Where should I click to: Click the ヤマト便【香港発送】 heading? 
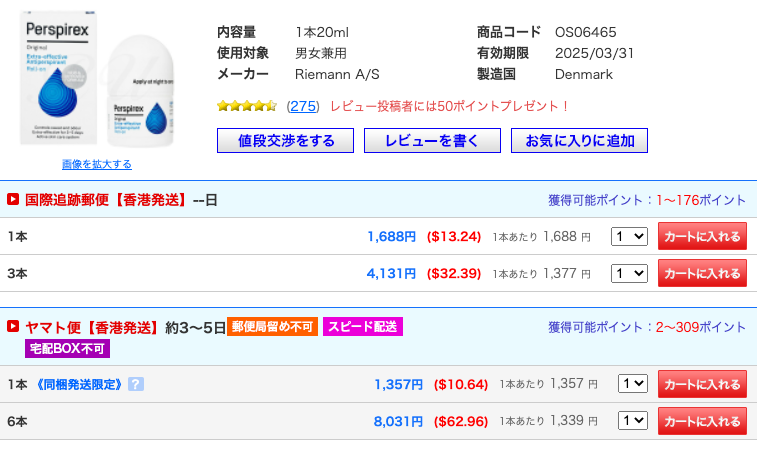pyautogui.click(x=93, y=327)
